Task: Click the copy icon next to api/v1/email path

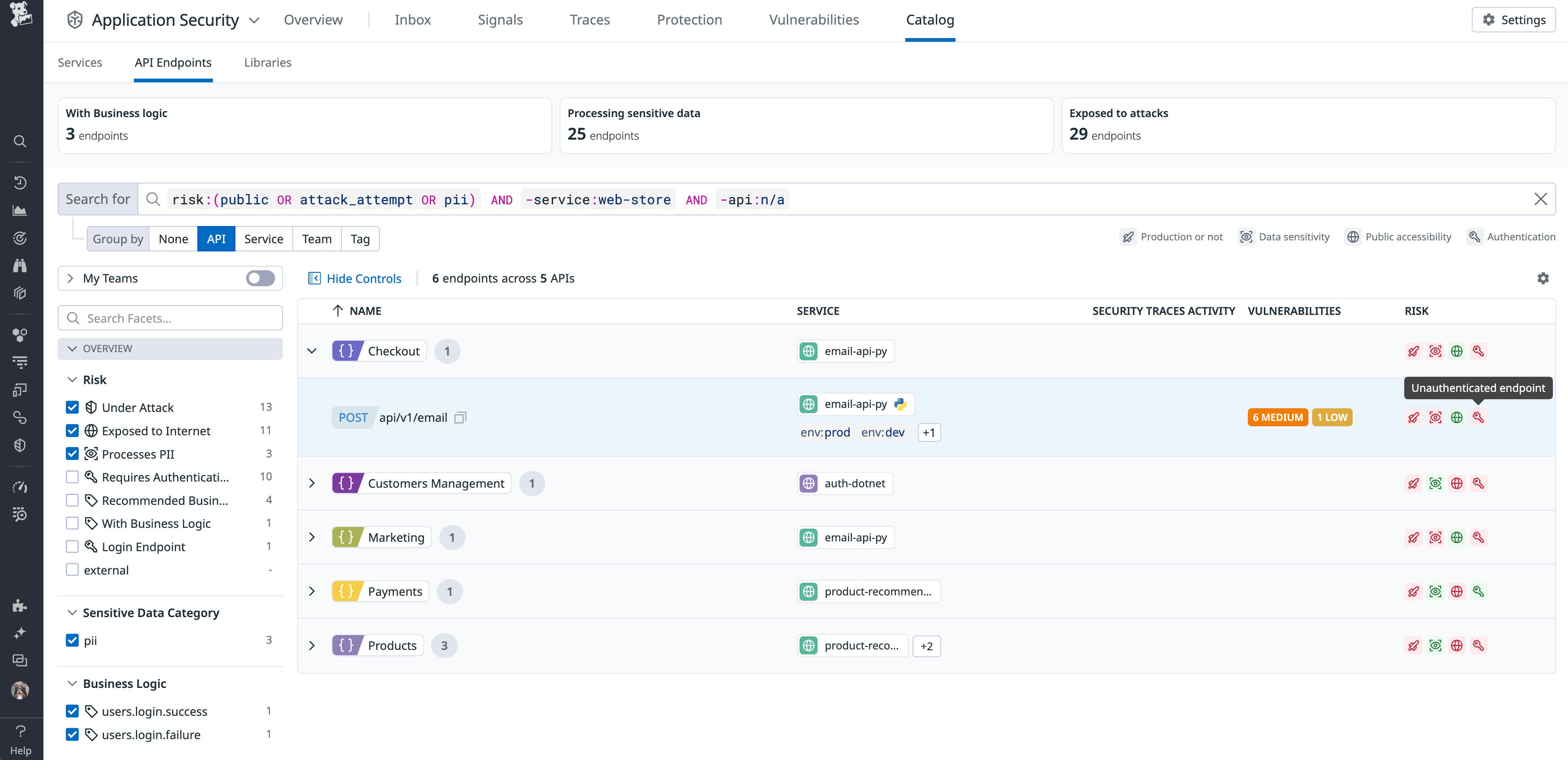Action: pos(460,417)
